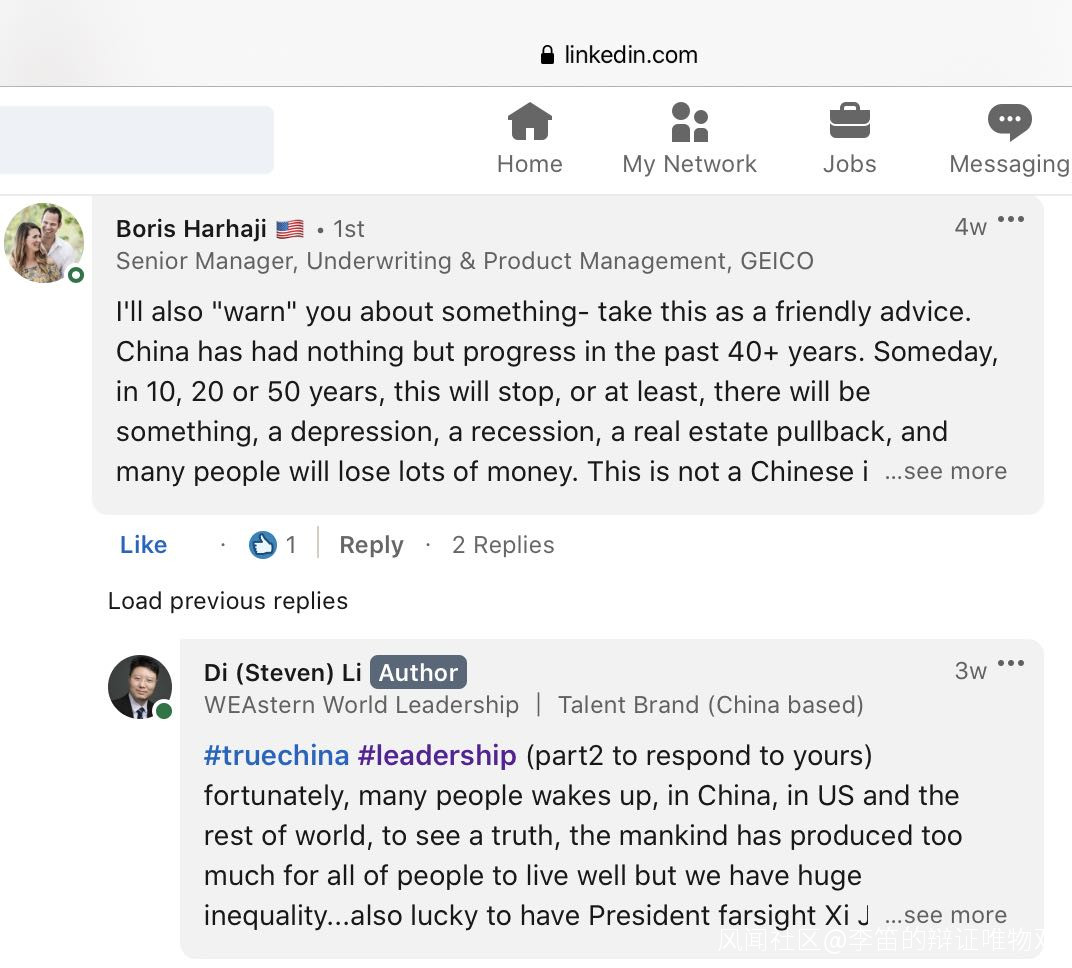Viewport: 1072px width, 968px height.
Task: Open the #truechina hashtag
Action: click(277, 756)
